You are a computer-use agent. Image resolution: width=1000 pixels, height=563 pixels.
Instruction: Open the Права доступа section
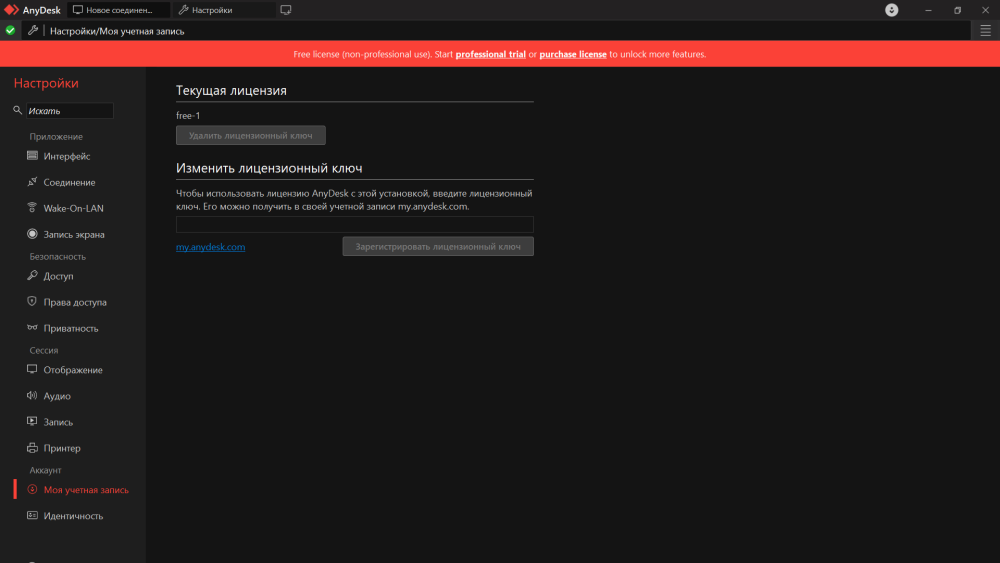pos(75,302)
